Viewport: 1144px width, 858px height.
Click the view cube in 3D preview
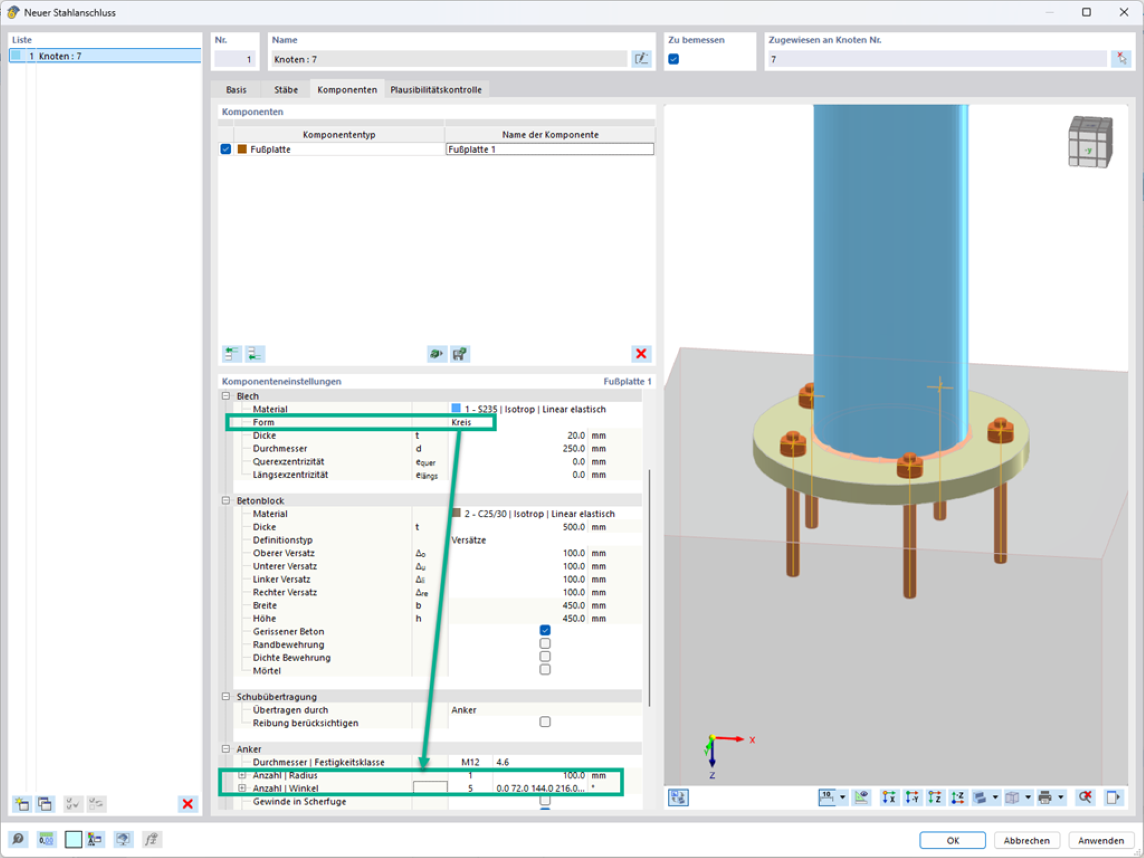click(x=1090, y=142)
